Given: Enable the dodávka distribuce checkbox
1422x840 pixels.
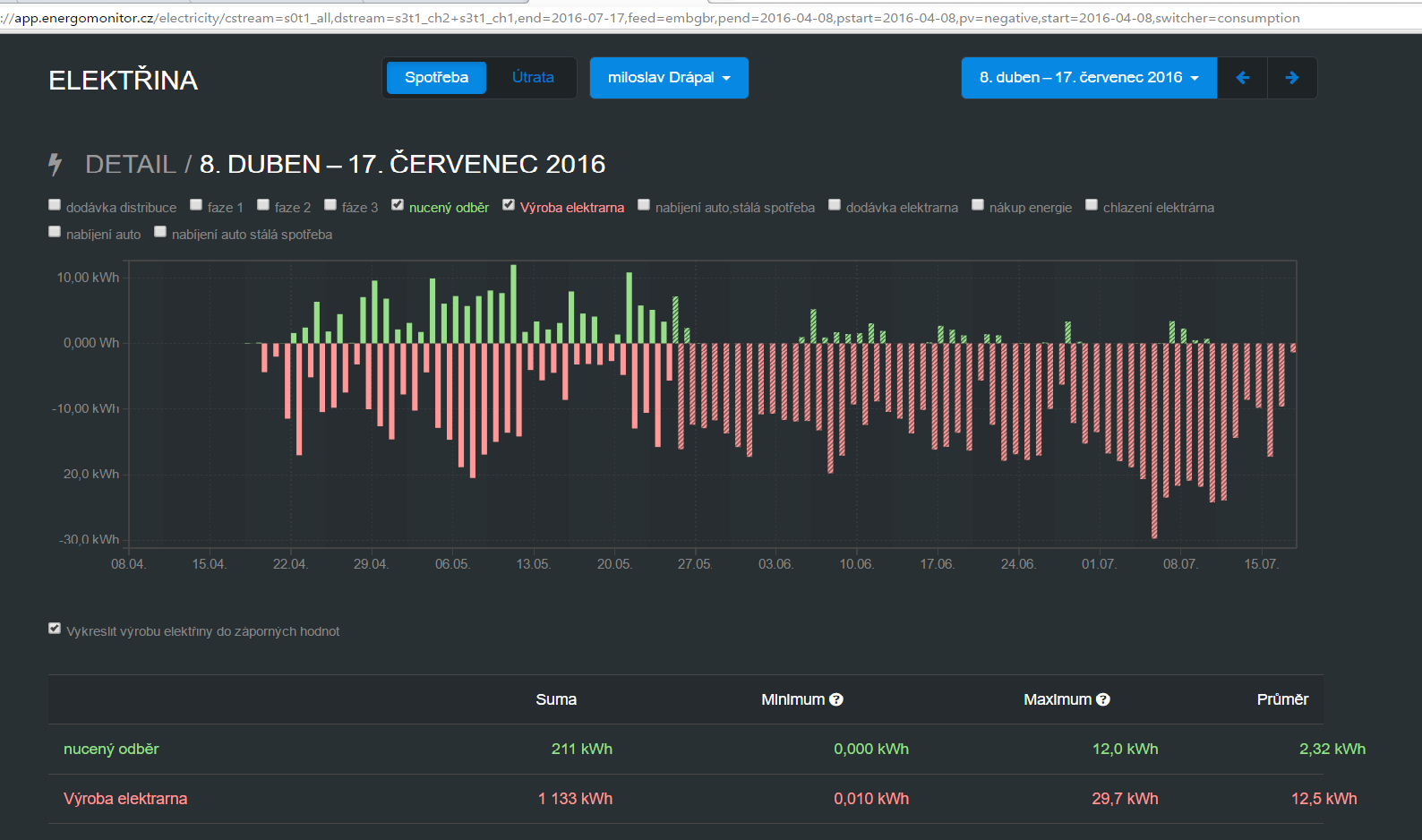Looking at the screenshot, I should 55,205.
